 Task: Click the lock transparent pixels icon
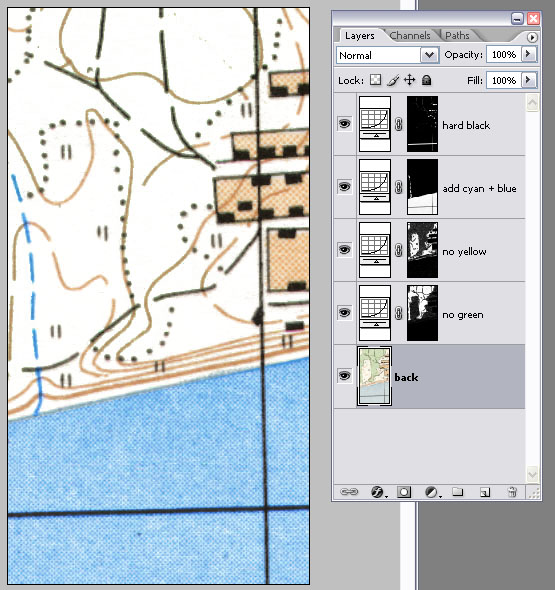pyautogui.click(x=375, y=80)
